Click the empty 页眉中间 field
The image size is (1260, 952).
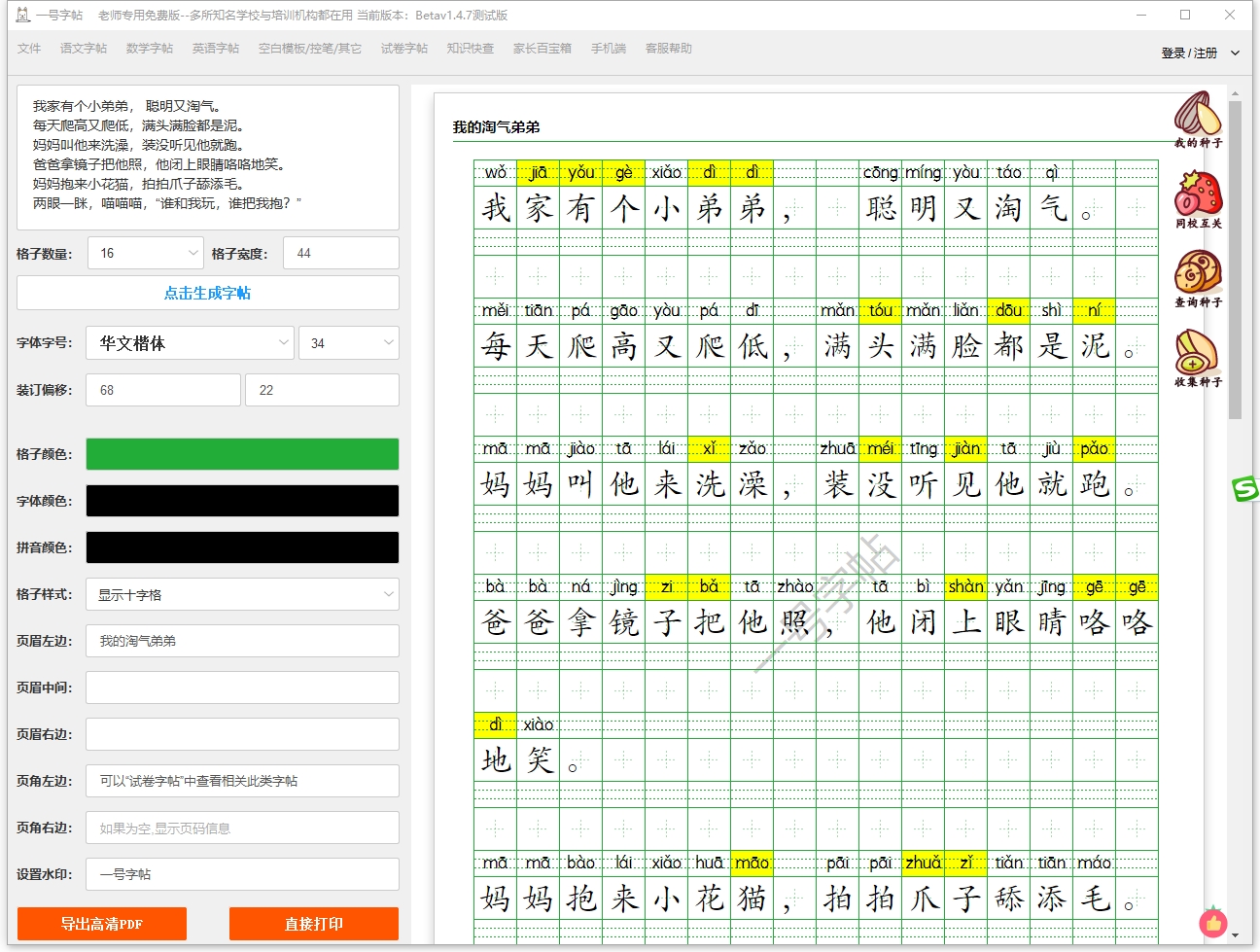coord(242,688)
